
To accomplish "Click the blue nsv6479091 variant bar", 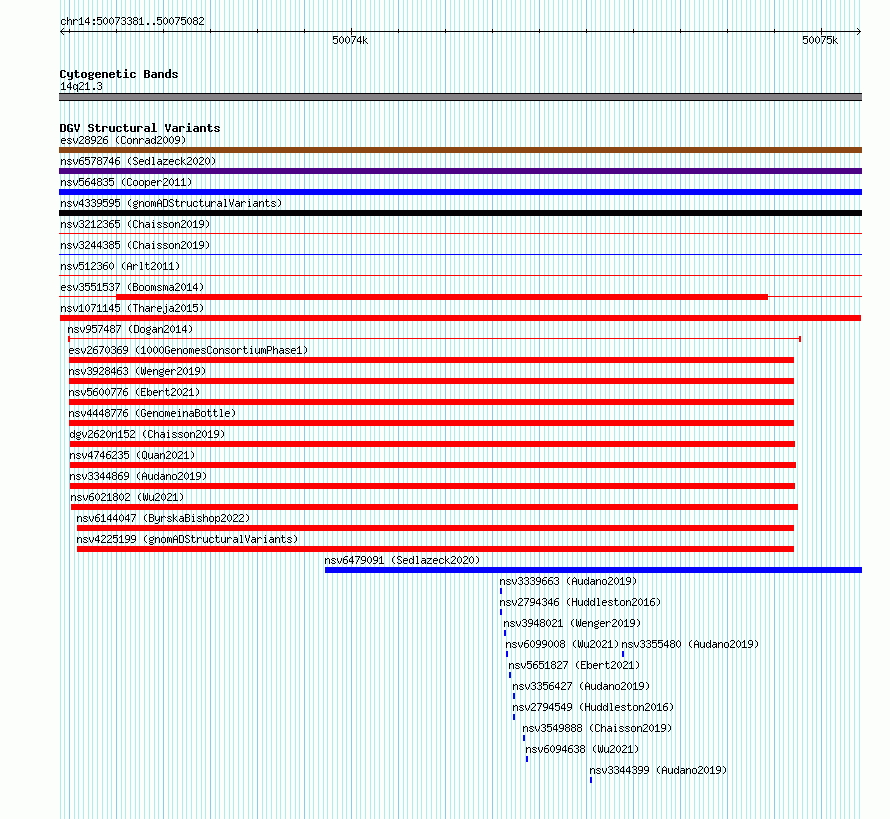I will click(593, 570).
